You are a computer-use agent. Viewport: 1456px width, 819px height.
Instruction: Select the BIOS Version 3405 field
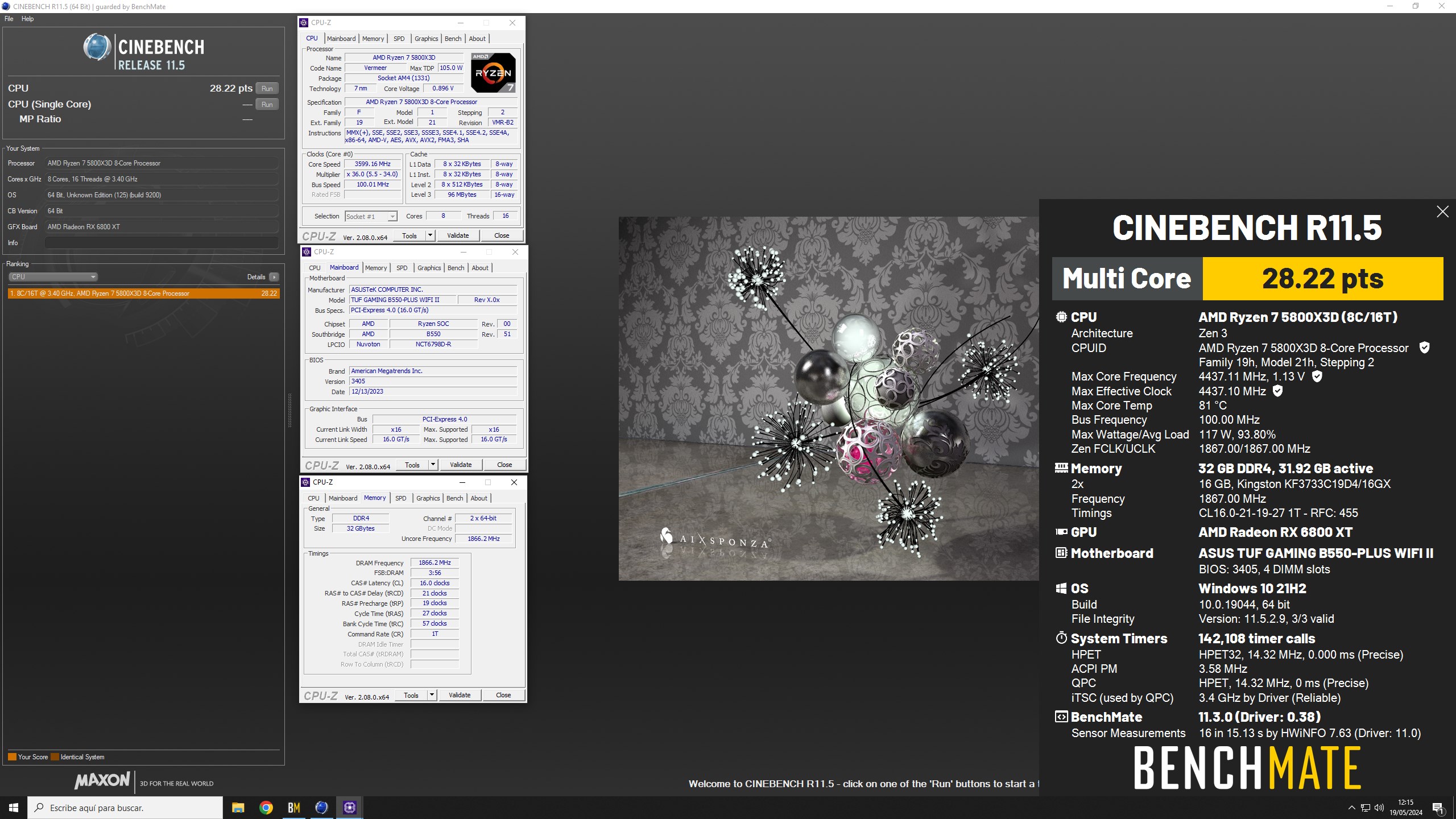point(433,381)
